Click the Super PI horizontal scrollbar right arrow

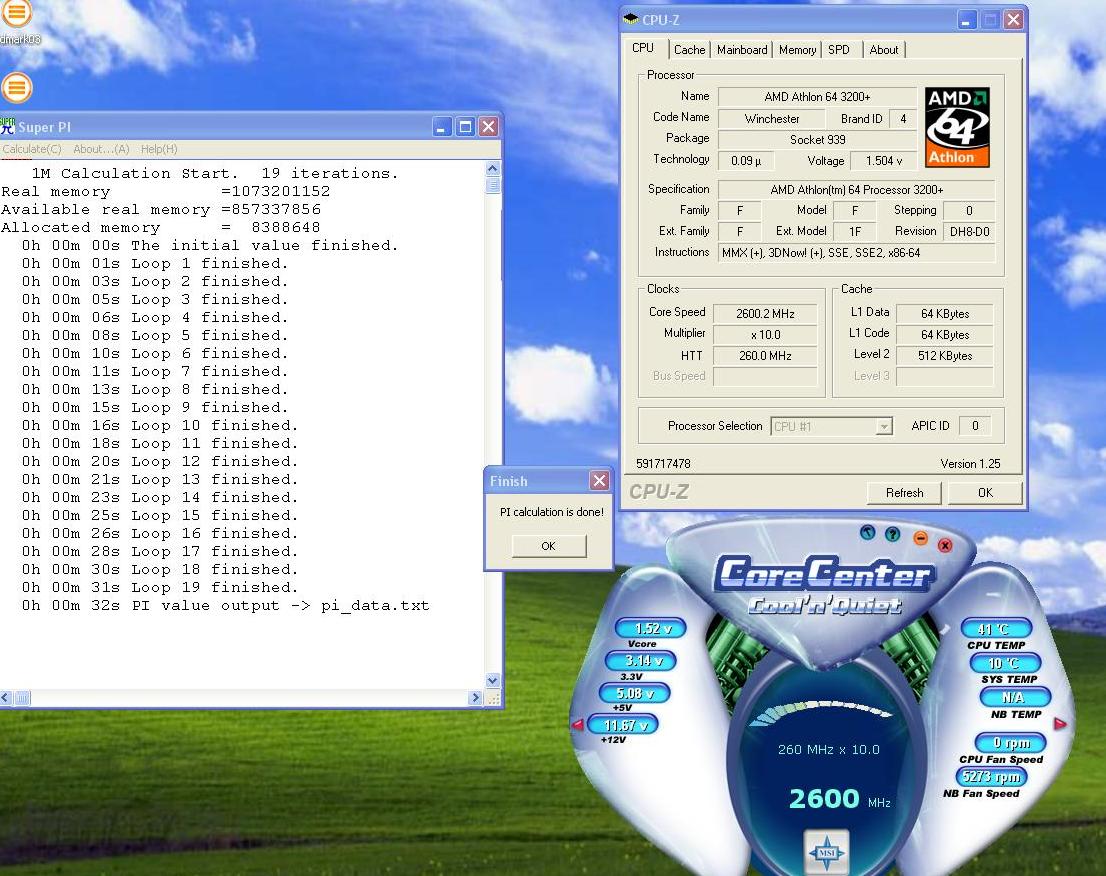475,698
